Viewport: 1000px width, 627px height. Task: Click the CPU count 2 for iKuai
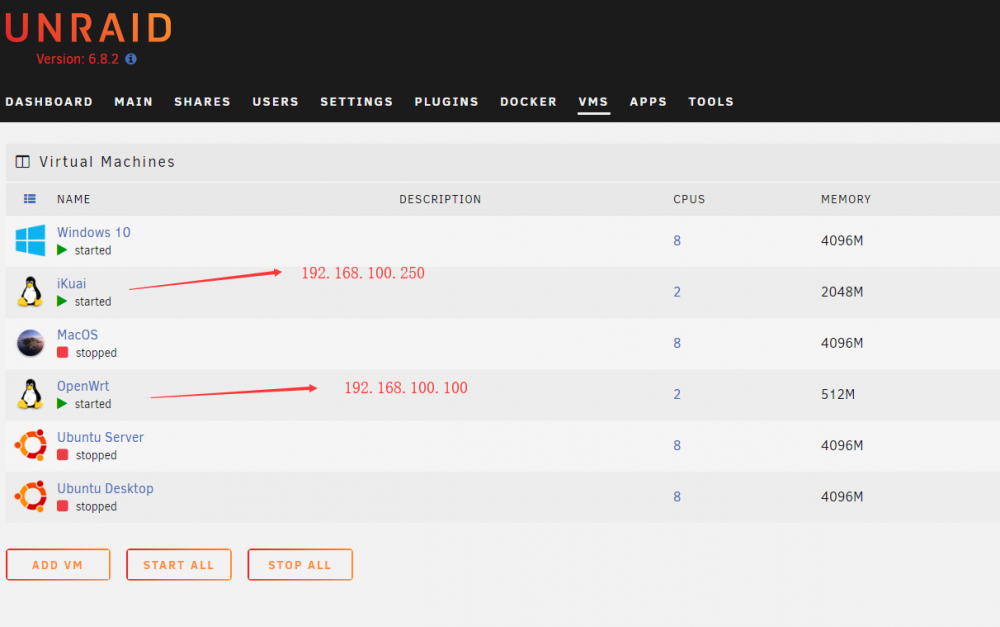(x=677, y=291)
